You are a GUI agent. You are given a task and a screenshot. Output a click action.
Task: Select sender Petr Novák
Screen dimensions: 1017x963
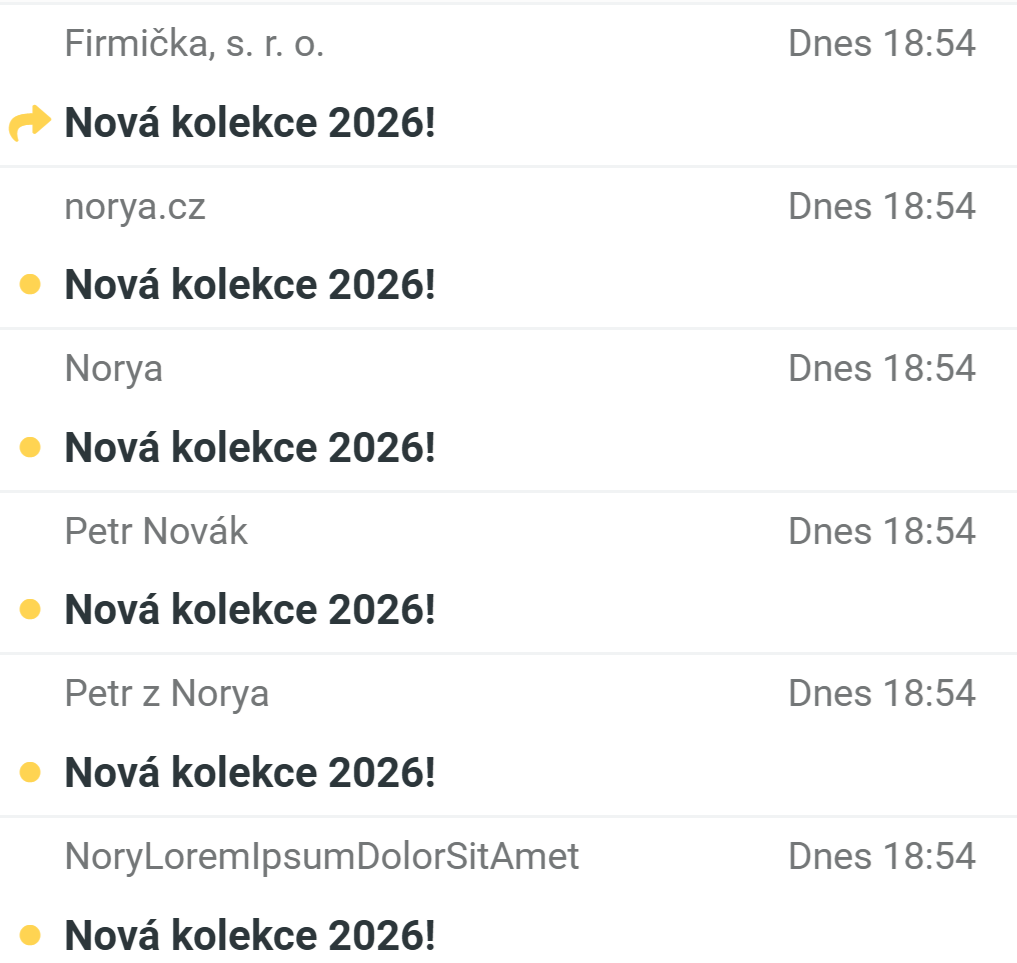click(x=156, y=531)
